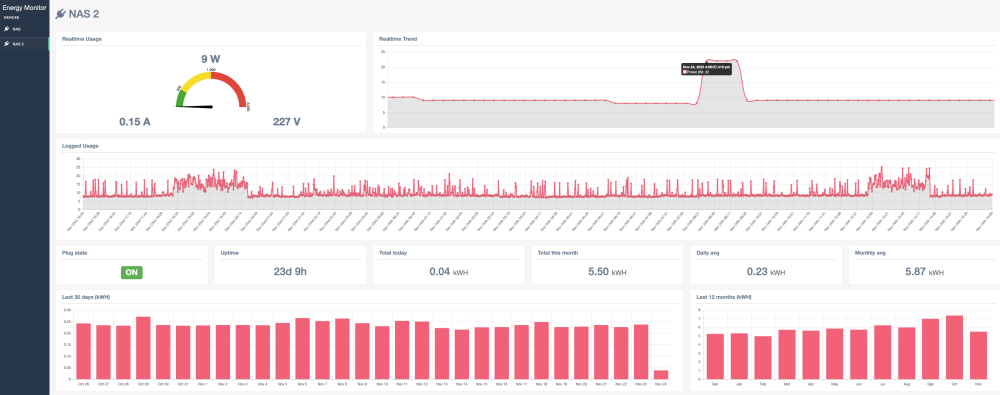
Task: Click the Nov 24 bar in Last 30 days
Action: [661, 375]
